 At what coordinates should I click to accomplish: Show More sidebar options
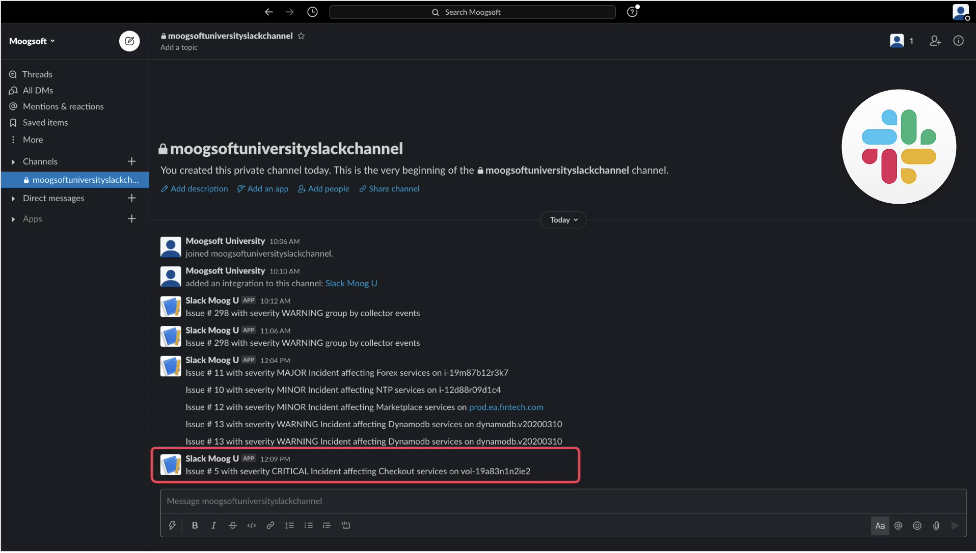[32, 139]
